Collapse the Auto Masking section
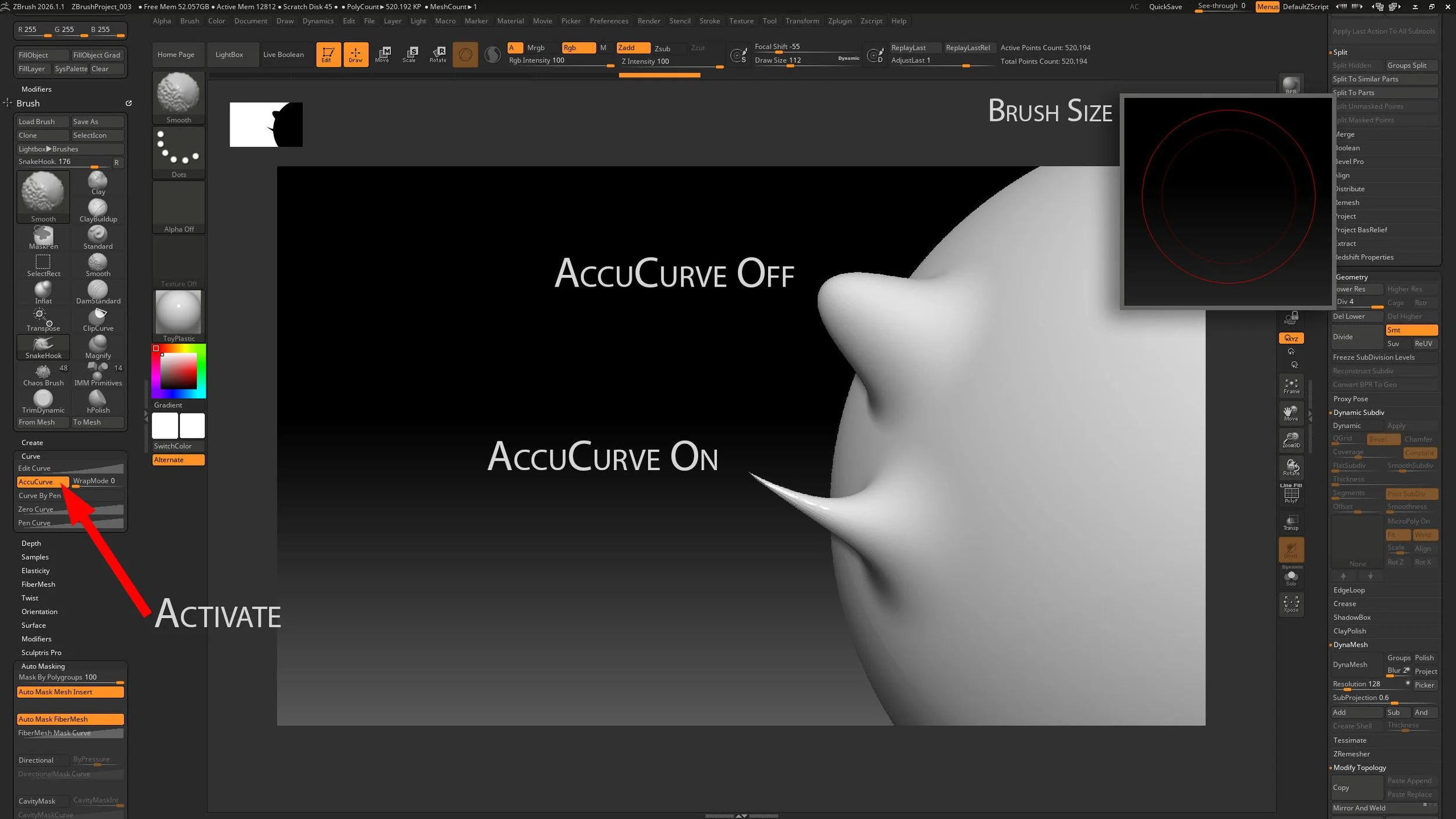This screenshot has width=1456, height=819. point(43,666)
